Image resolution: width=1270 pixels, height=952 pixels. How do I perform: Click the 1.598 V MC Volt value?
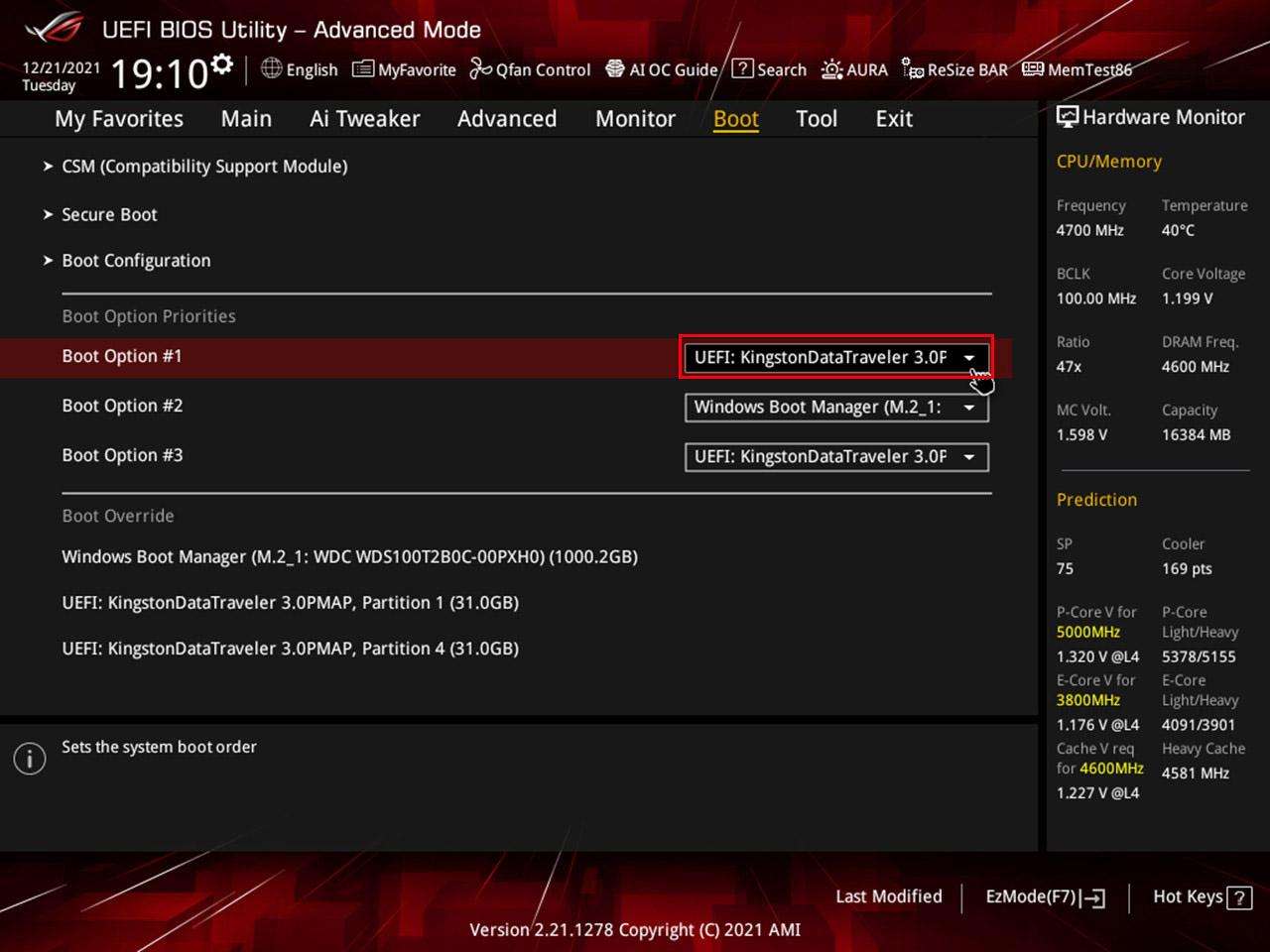[1081, 435]
